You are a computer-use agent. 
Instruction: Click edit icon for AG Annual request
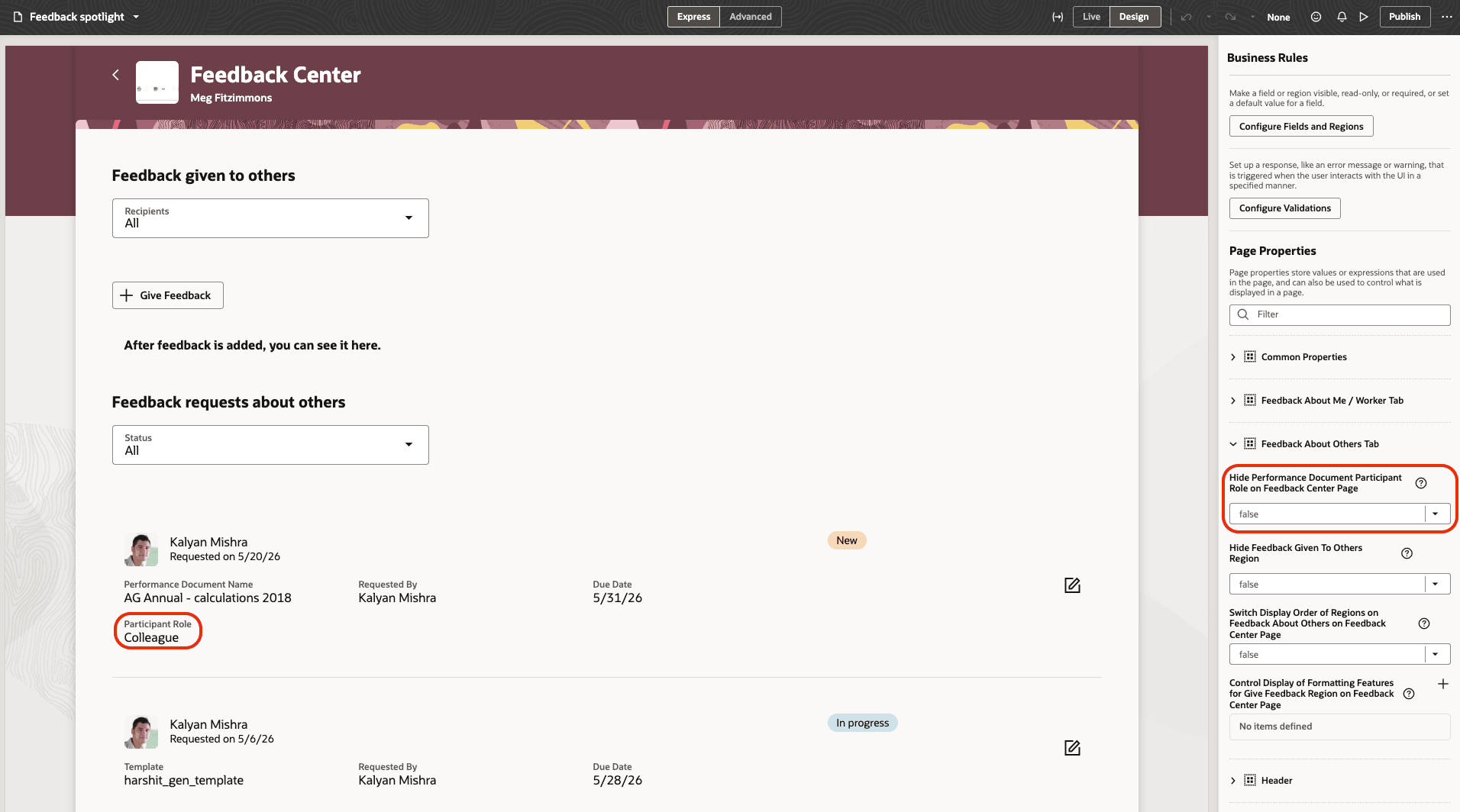(x=1072, y=585)
